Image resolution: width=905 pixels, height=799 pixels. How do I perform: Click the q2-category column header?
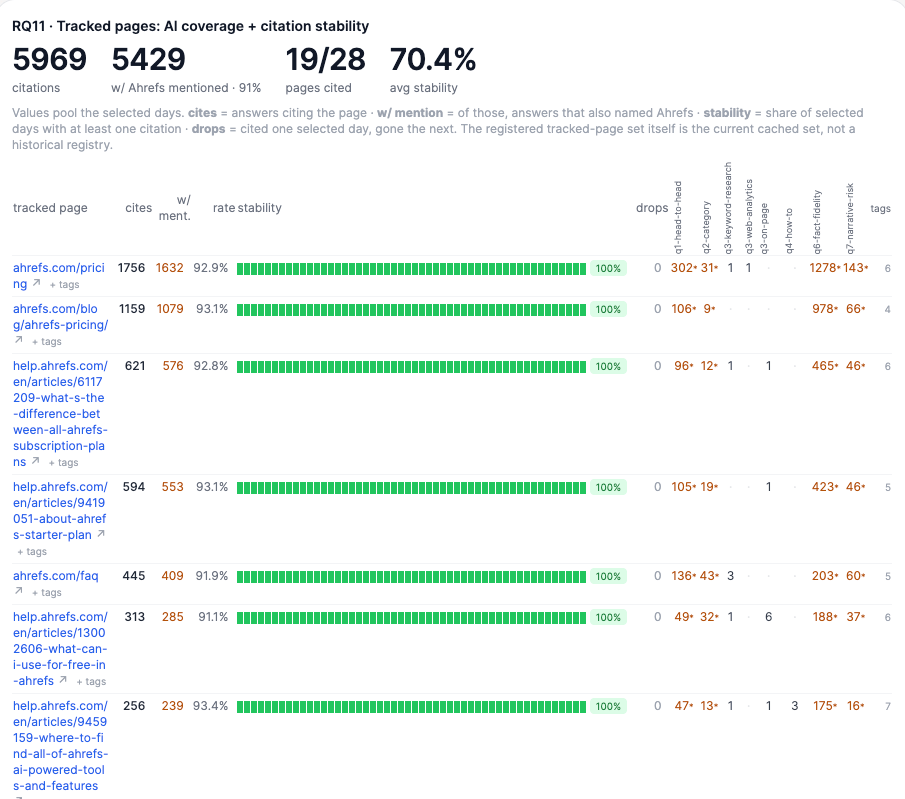point(706,227)
